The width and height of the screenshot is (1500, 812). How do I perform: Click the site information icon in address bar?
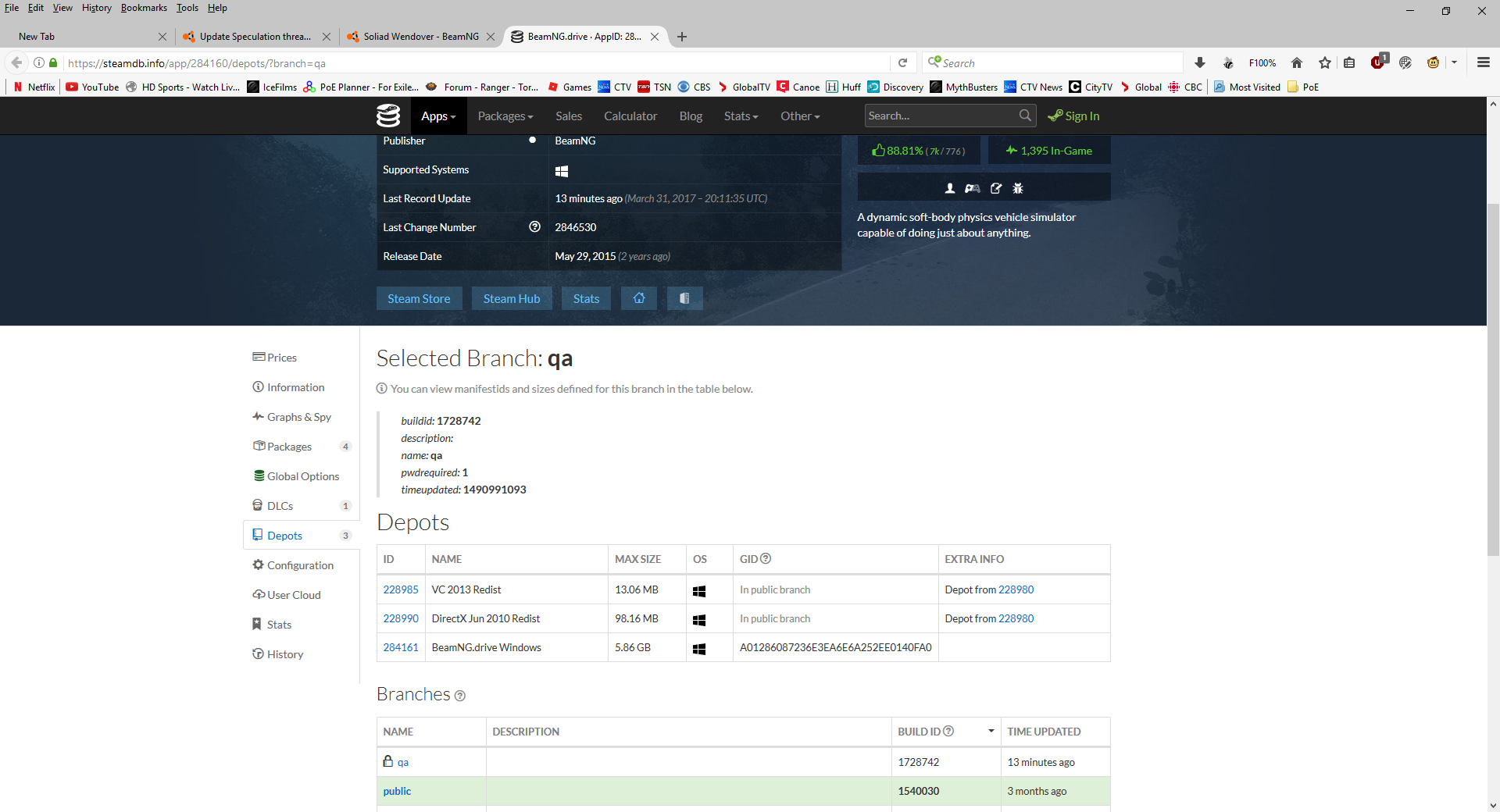[38, 62]
